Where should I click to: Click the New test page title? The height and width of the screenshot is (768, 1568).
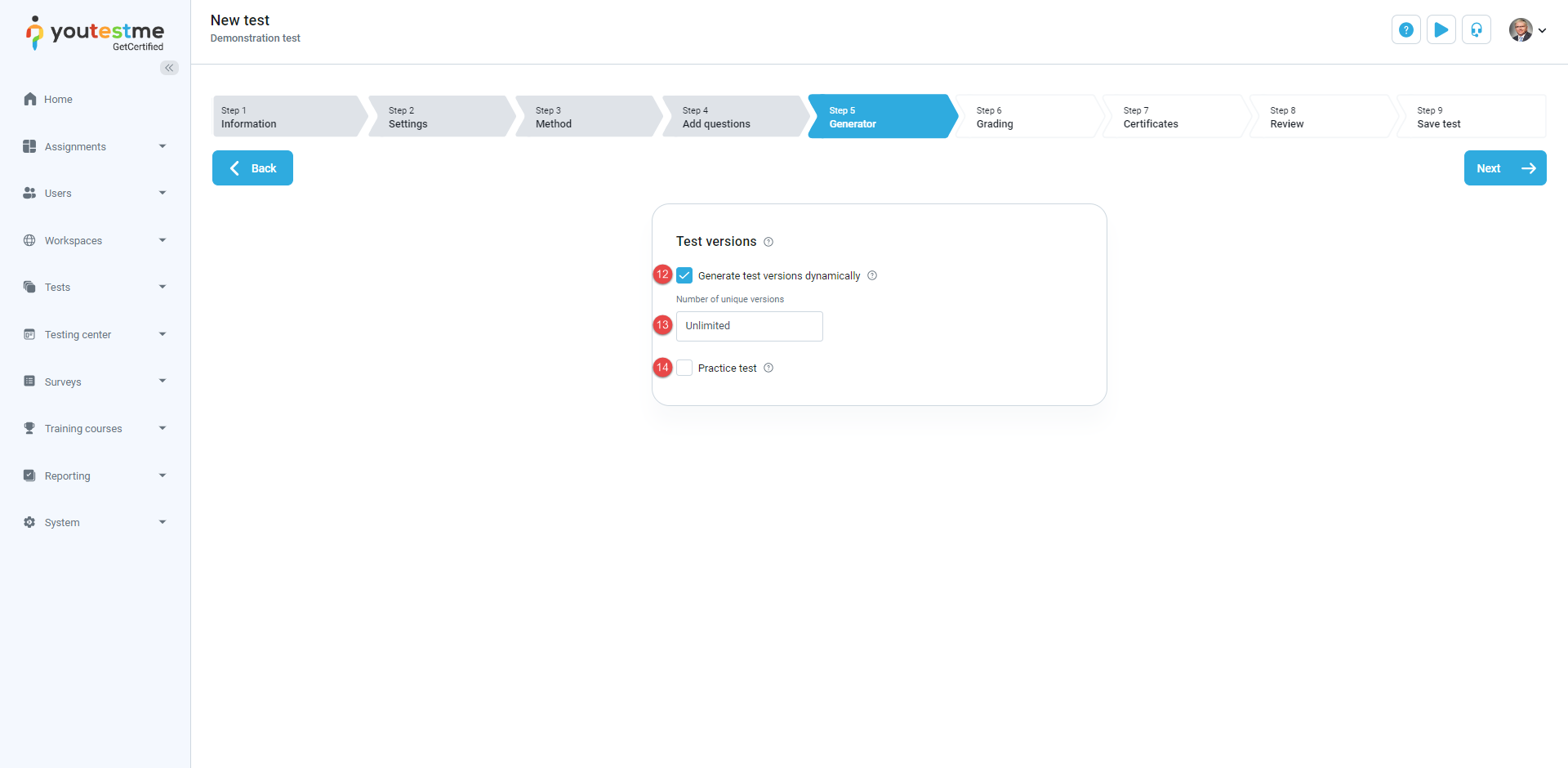click(x=239, y=20)
